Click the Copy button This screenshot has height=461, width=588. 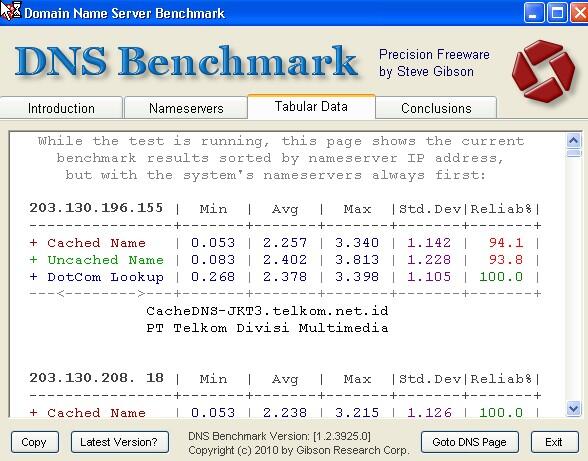click(34, 442)
